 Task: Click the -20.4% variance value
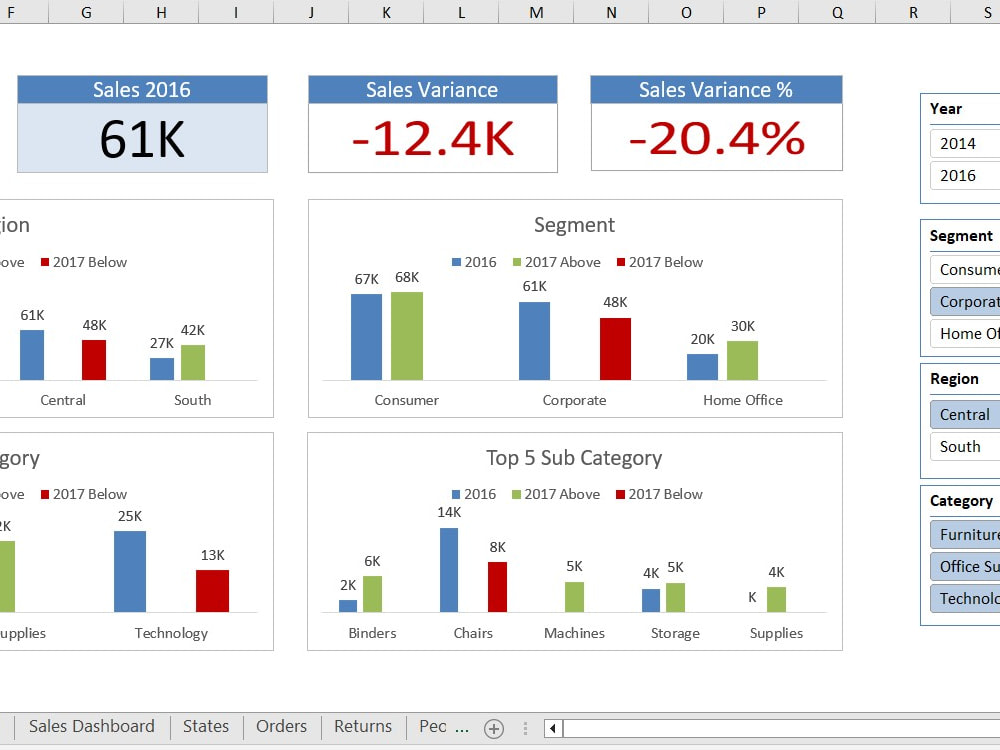click(716, 138)
